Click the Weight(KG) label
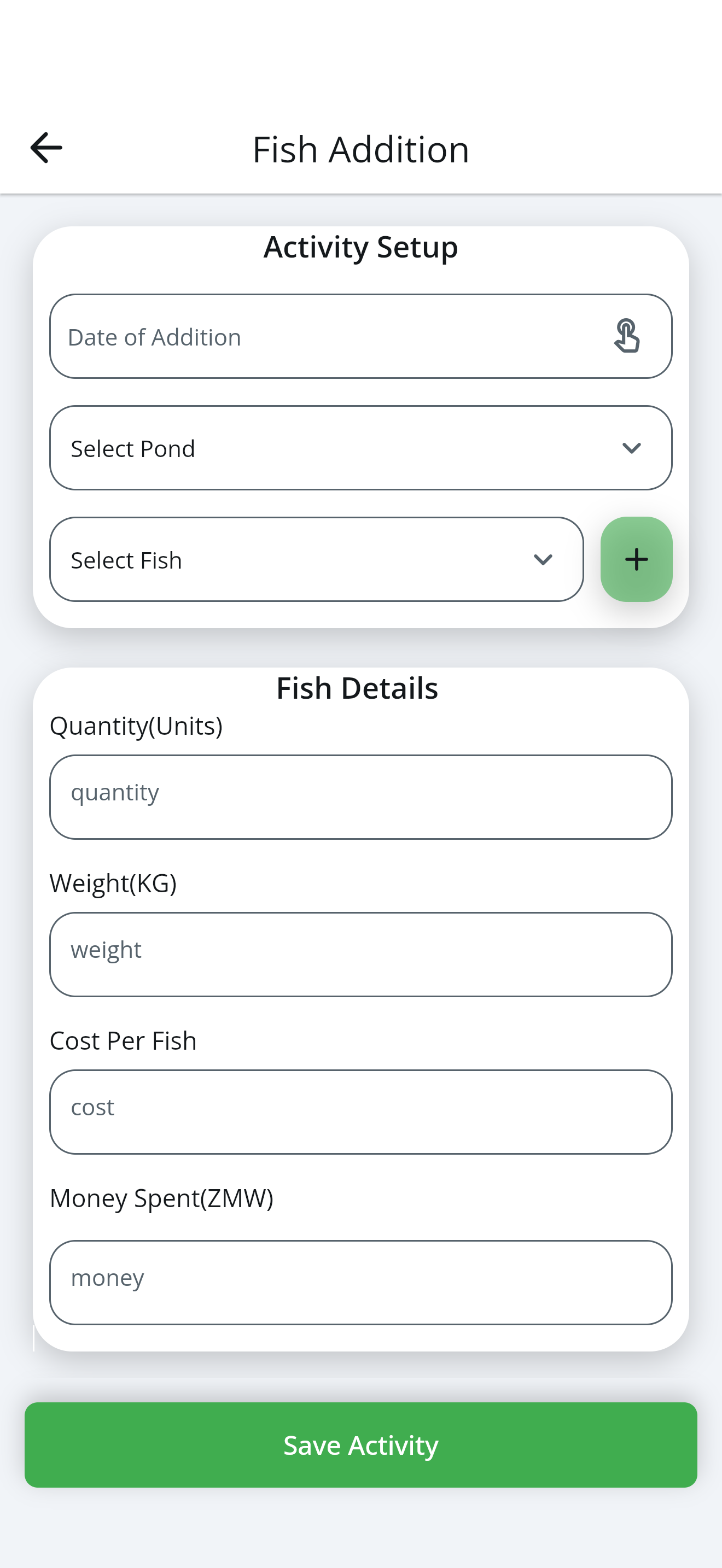The height and width of the screenshot is (1568, 722). [x=113, y=883]
